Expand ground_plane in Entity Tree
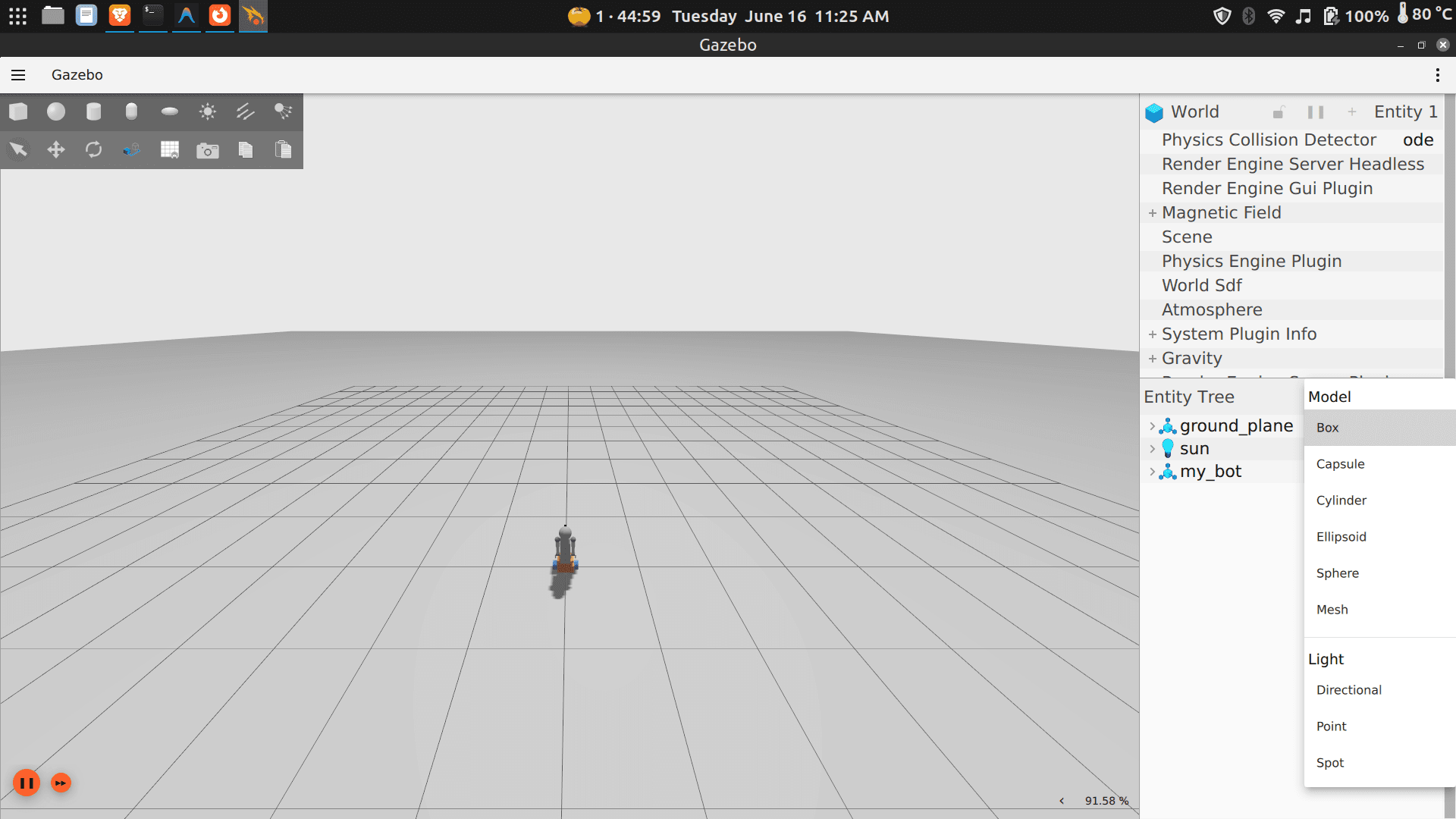Image resolution: width=1456 pixels, height=819 pixels. click(x=1153, y=426)
